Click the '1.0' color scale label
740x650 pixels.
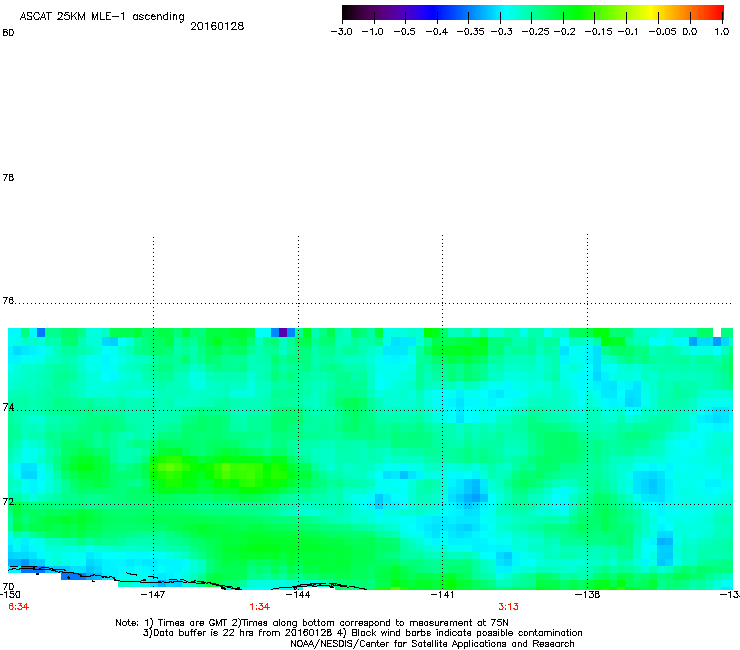[x=722, y=32]
